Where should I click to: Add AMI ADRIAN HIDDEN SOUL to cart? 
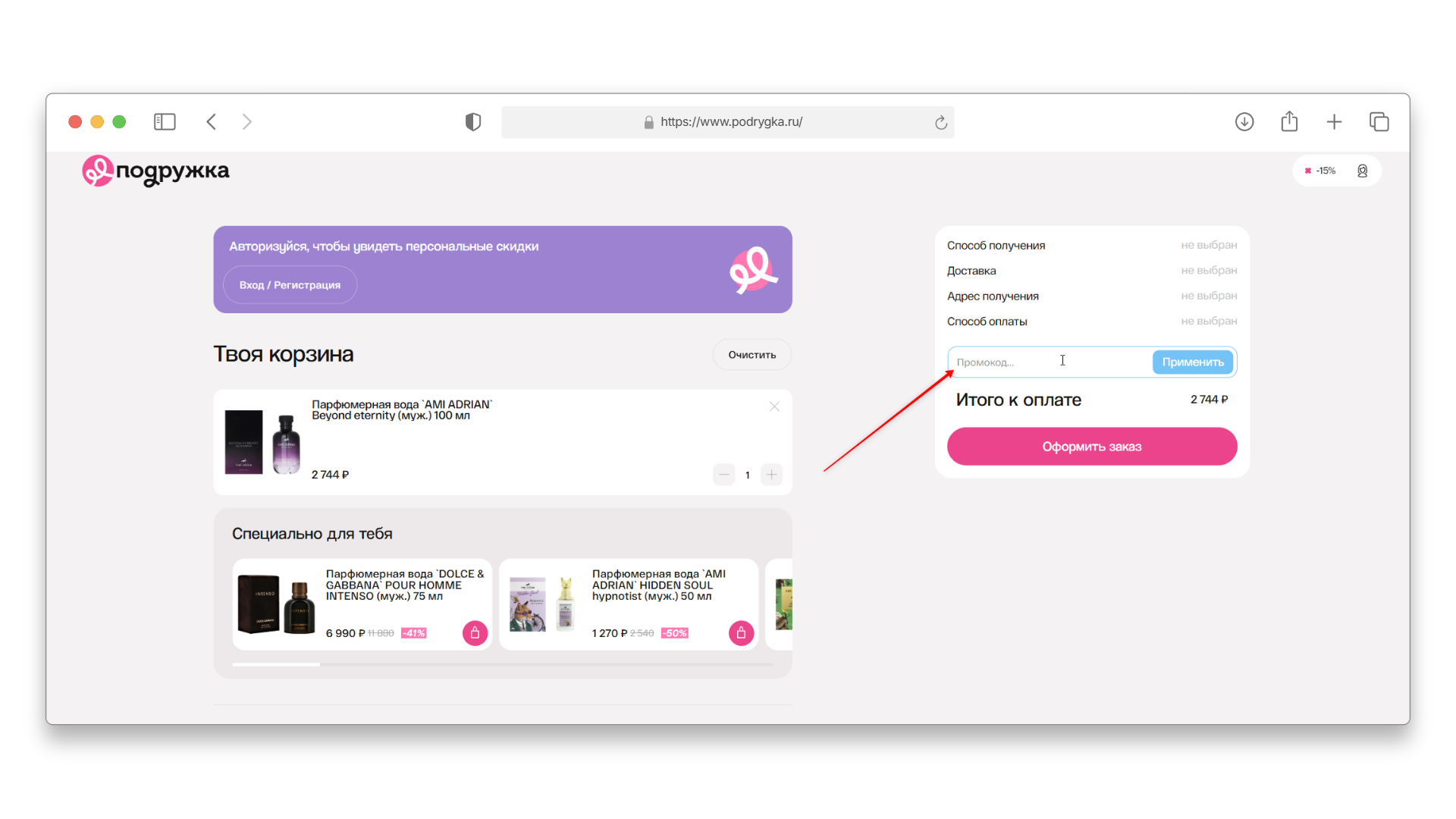(x=741, y=632)
